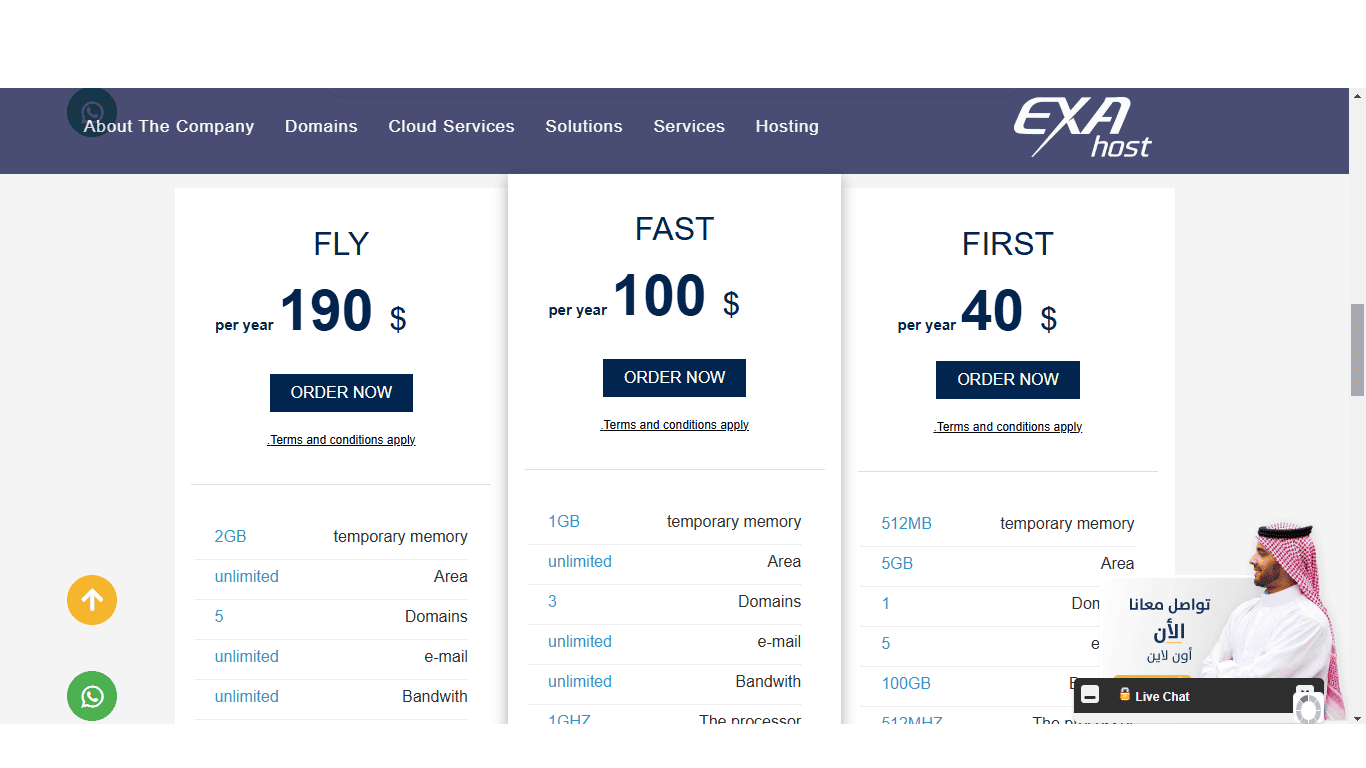Image resolution: width=1366 pixels, height=768 pixels.
Task: Click FIRST plan 1 domains value
Action: (885, 604)
